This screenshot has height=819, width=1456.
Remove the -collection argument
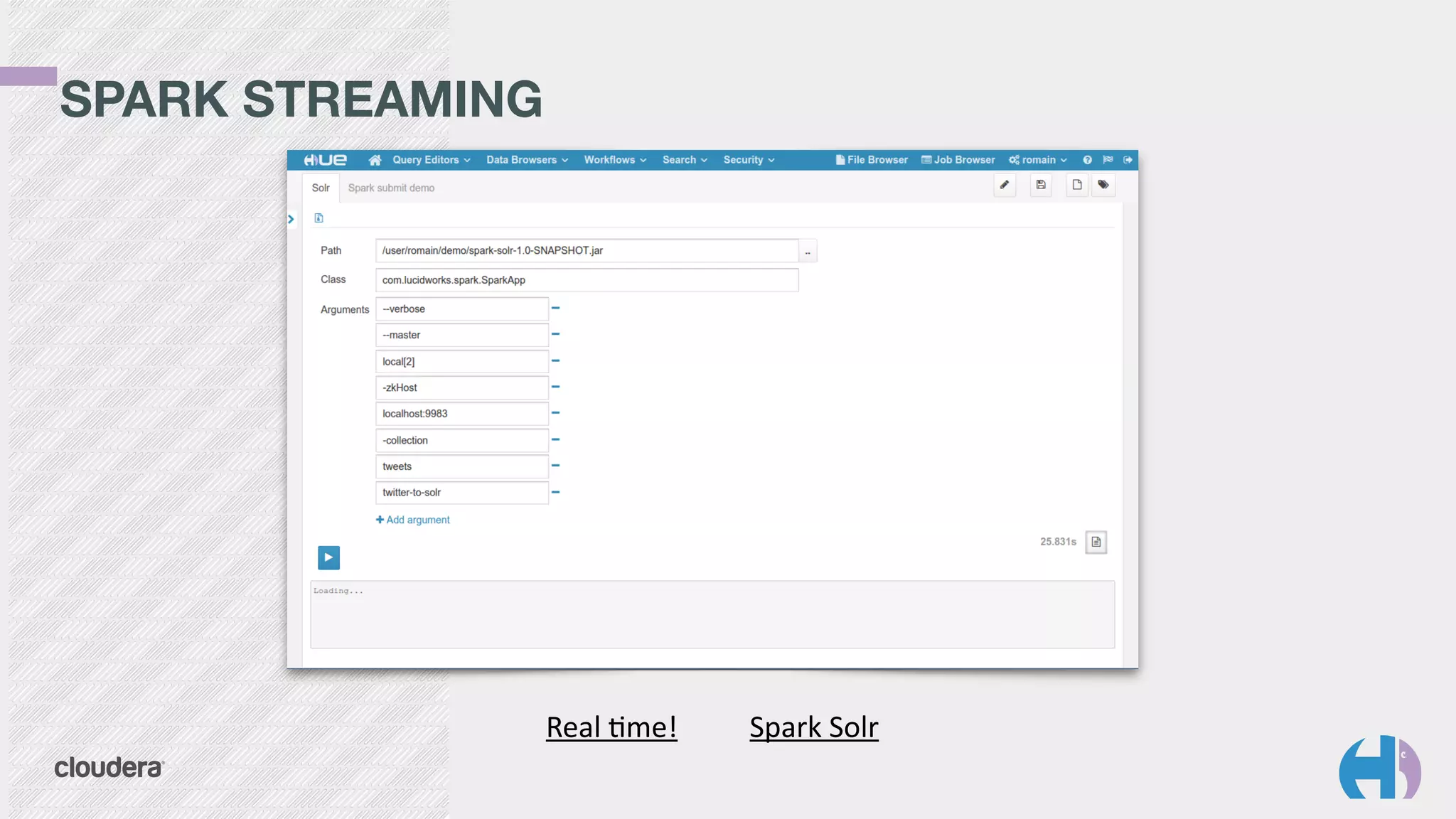tap(556, 439)
